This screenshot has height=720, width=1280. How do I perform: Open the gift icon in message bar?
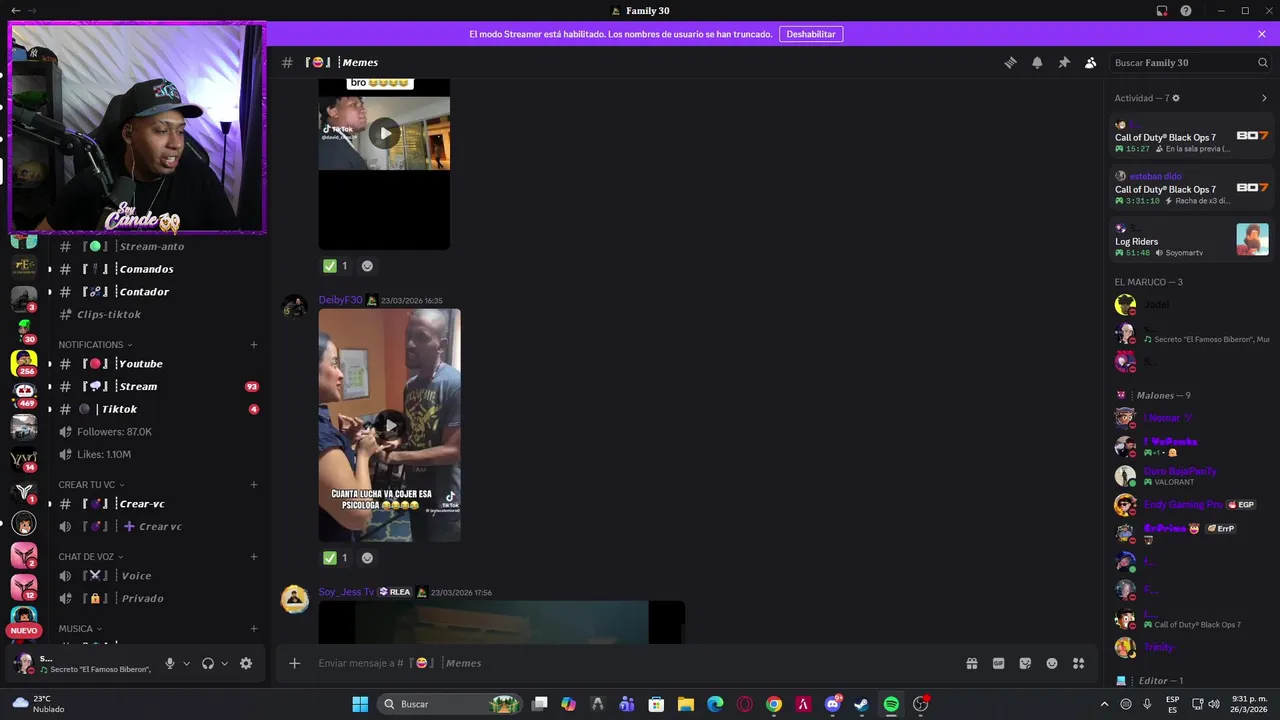coord(971,663)
